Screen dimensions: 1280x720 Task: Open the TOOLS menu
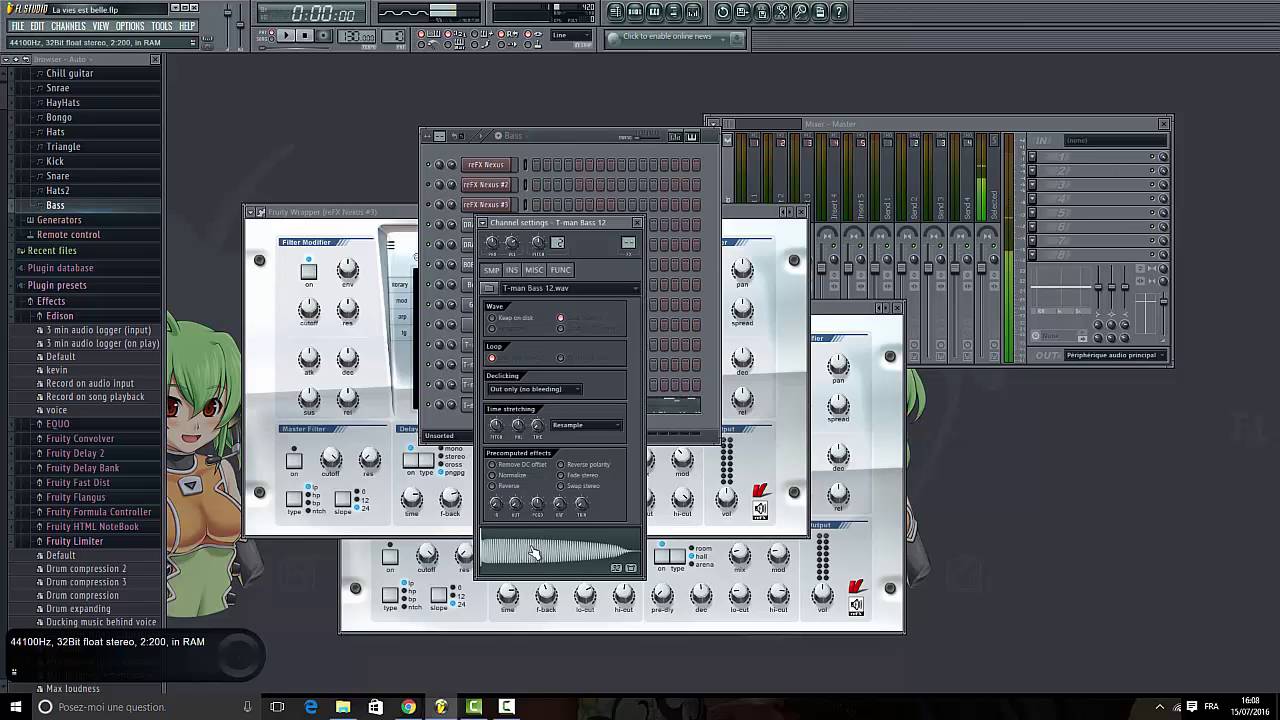point(162,26)
